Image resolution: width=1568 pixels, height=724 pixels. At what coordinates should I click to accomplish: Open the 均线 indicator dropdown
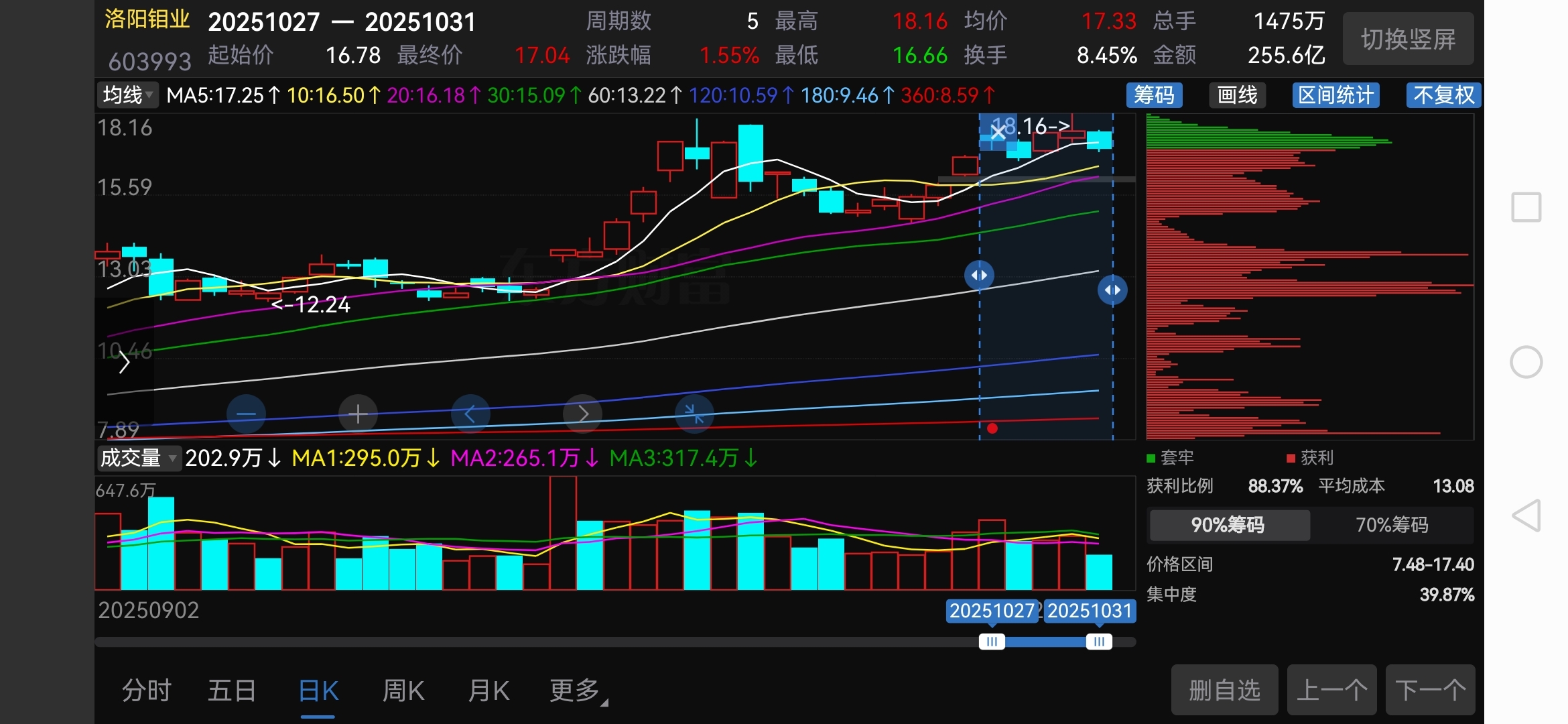[127, 95]
